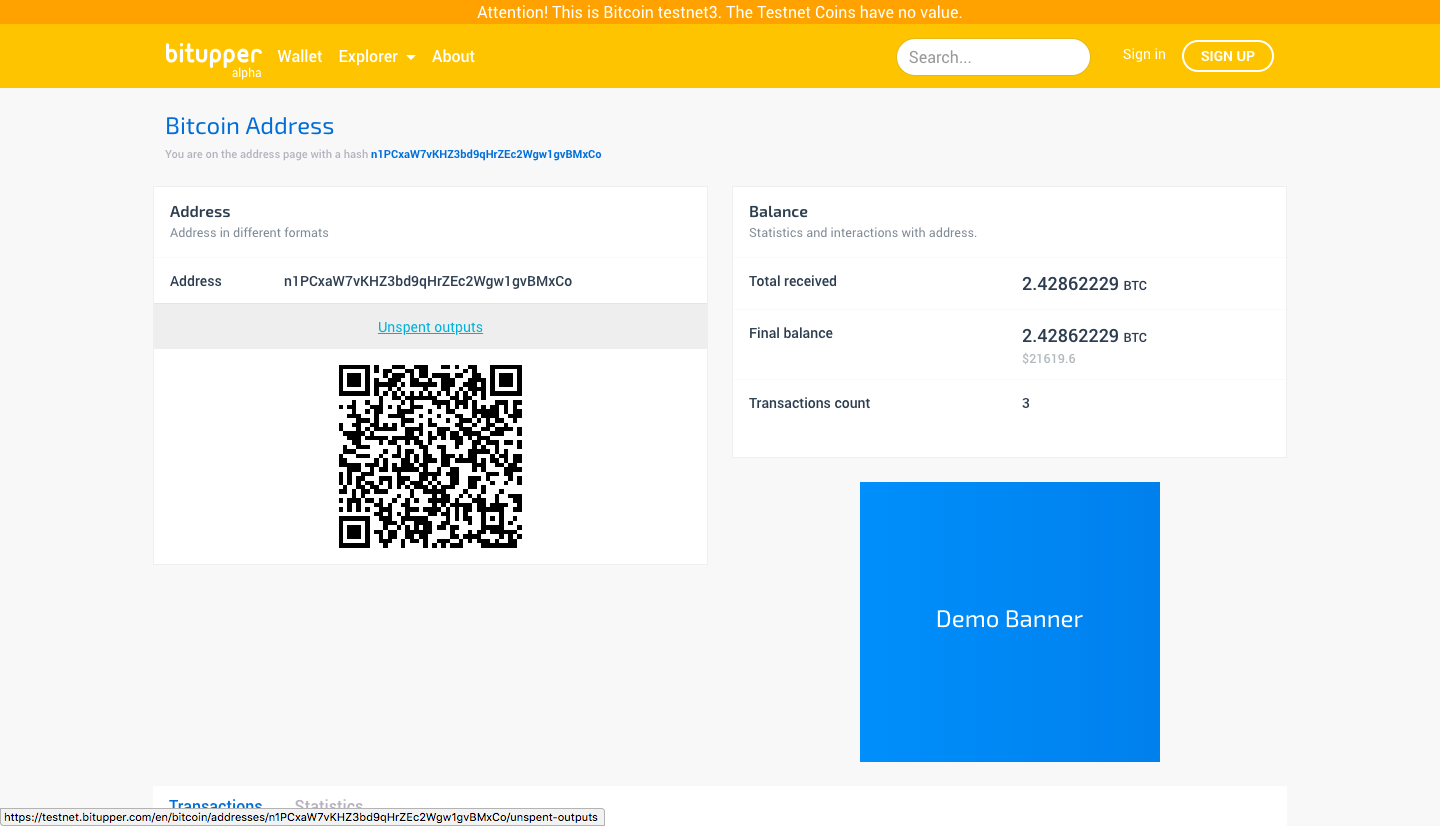This screenshot has width=1440, height=826.
Task: Switch to the Statistics tab
Action: coord(329,806)
